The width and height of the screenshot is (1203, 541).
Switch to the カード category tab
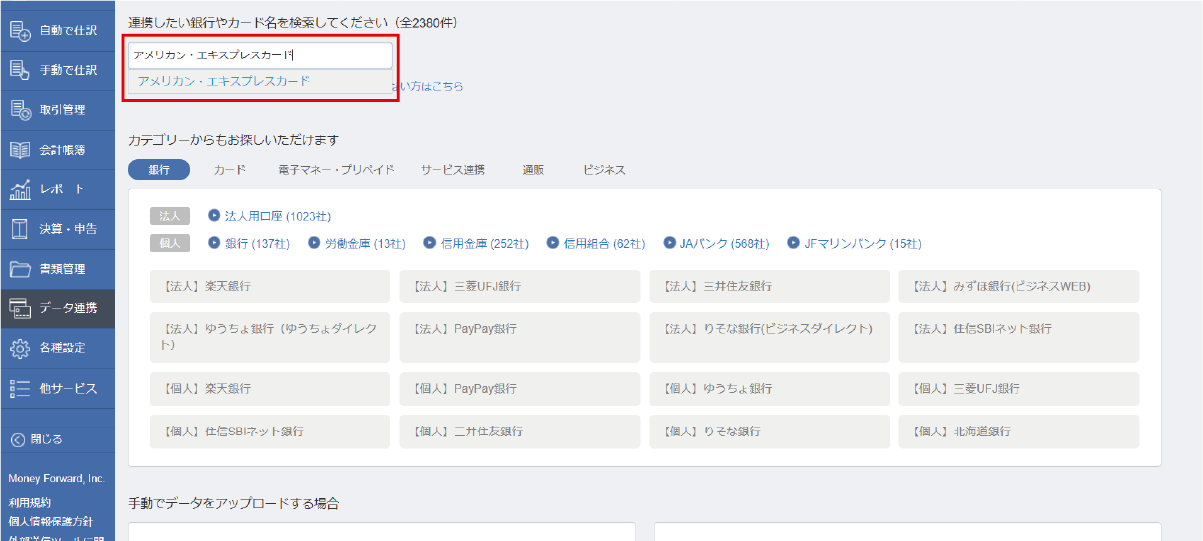click(x=229, y=170)
